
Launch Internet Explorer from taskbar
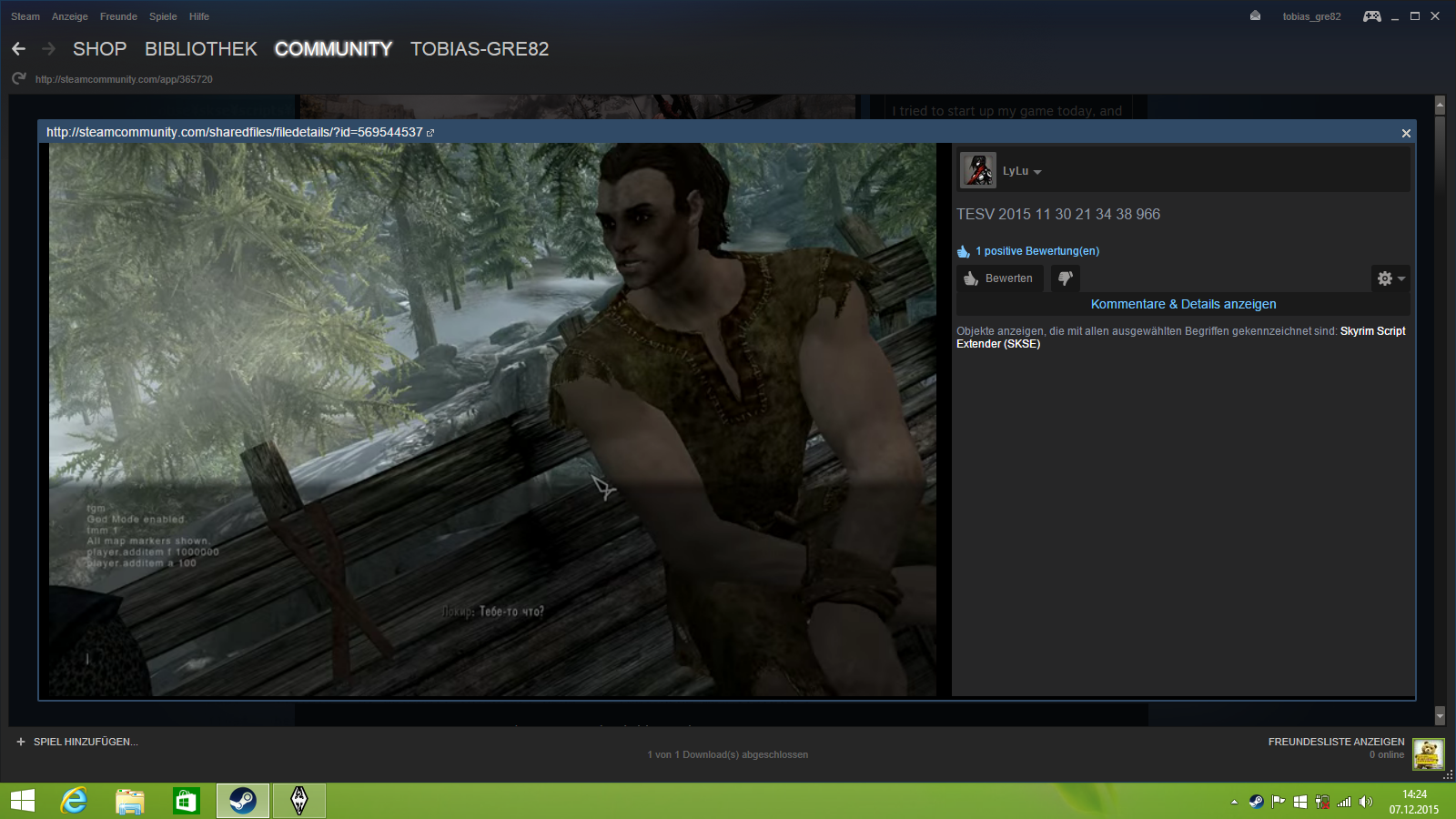pos(74,801)
